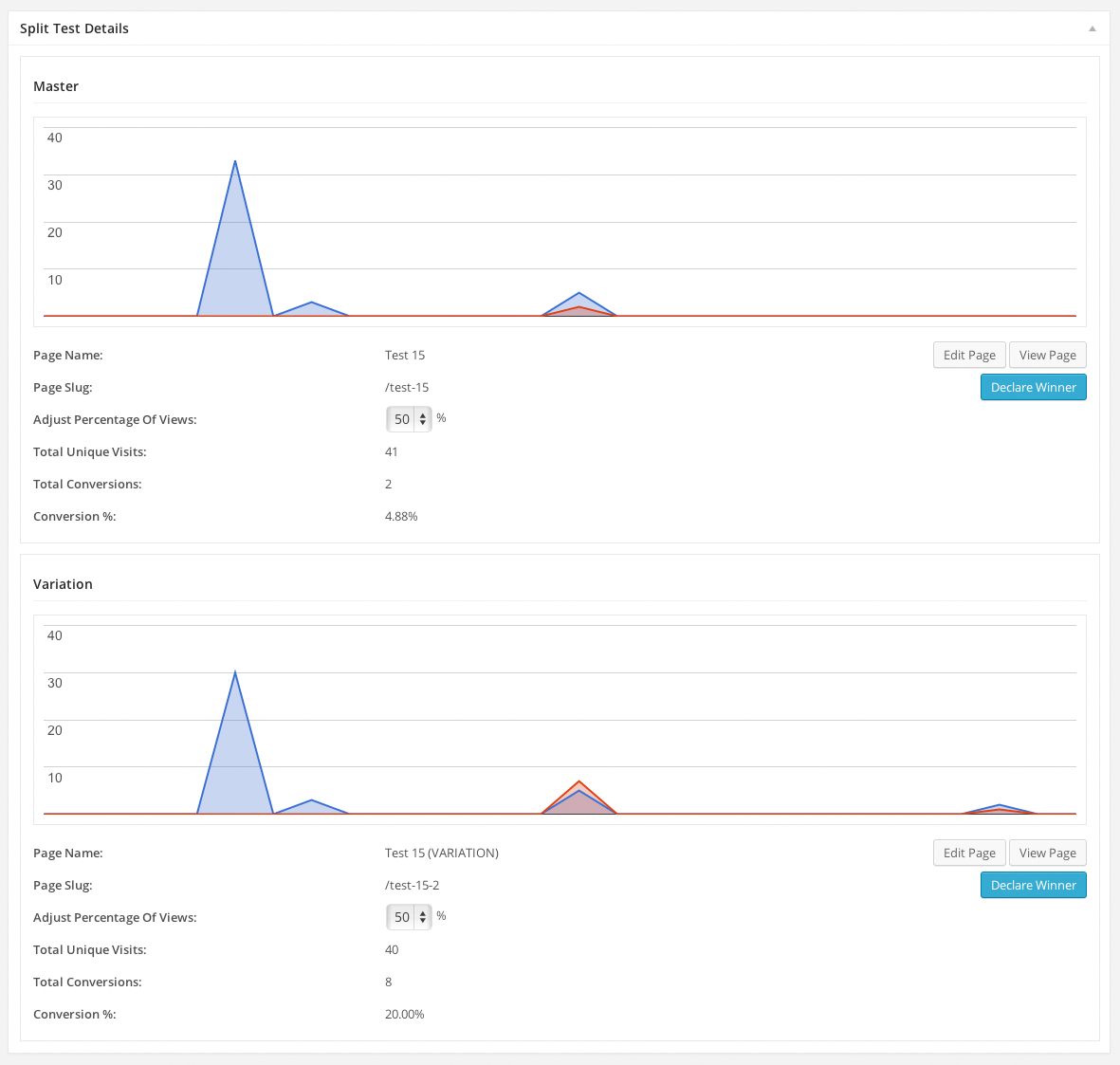Click the /test-15-2 page slug text
This screenshot has width=1120, height=1065.
(x=412, y=885)
